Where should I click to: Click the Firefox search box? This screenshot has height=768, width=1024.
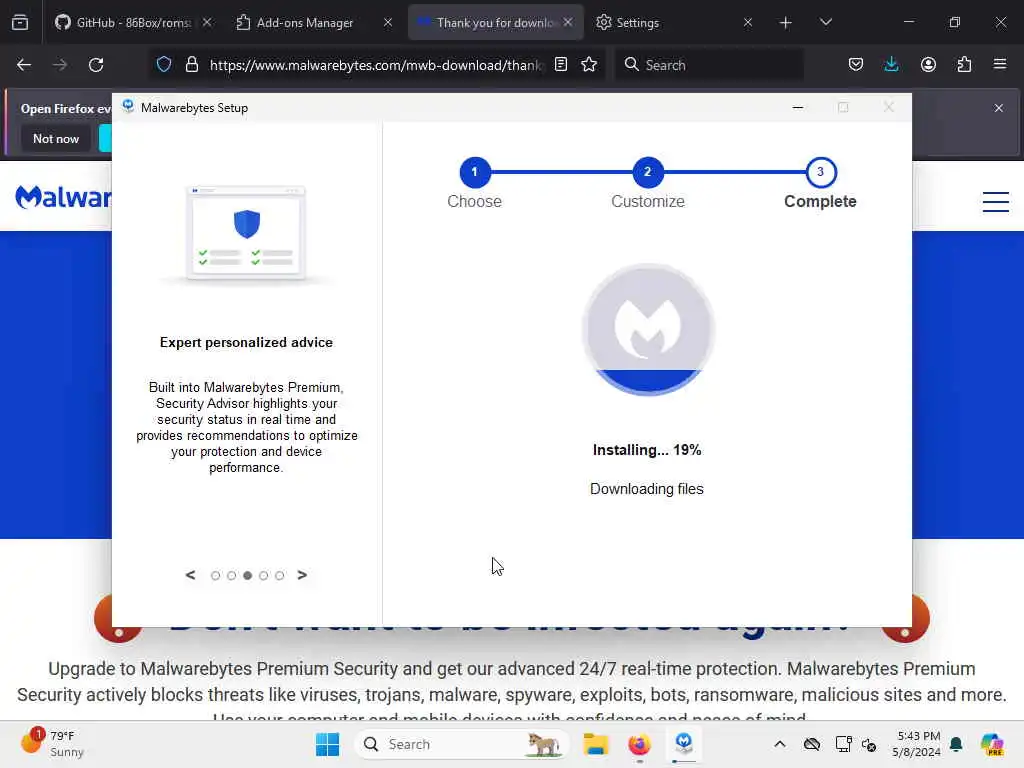[709, 65]
